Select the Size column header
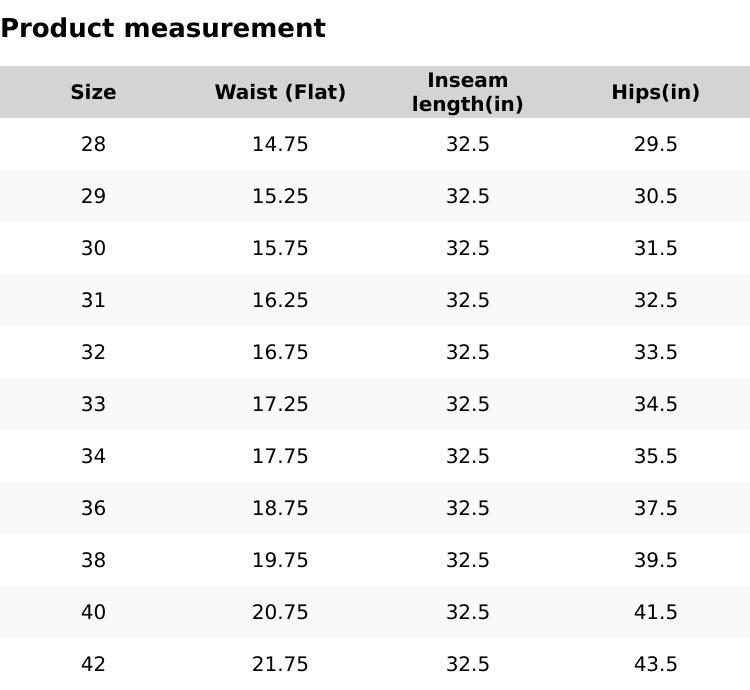 (x=93, y=92)
